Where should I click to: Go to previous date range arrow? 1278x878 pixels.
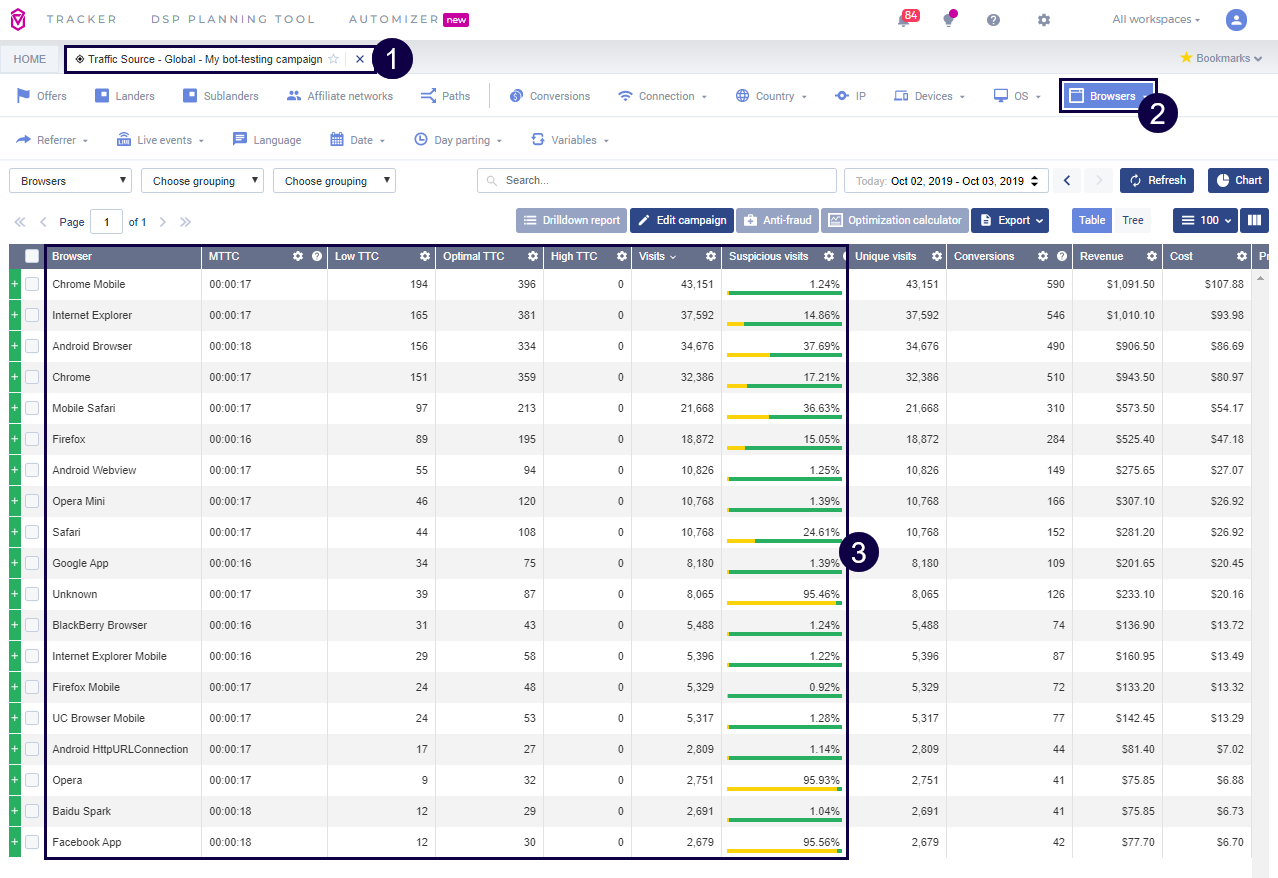click(1067, 181)
